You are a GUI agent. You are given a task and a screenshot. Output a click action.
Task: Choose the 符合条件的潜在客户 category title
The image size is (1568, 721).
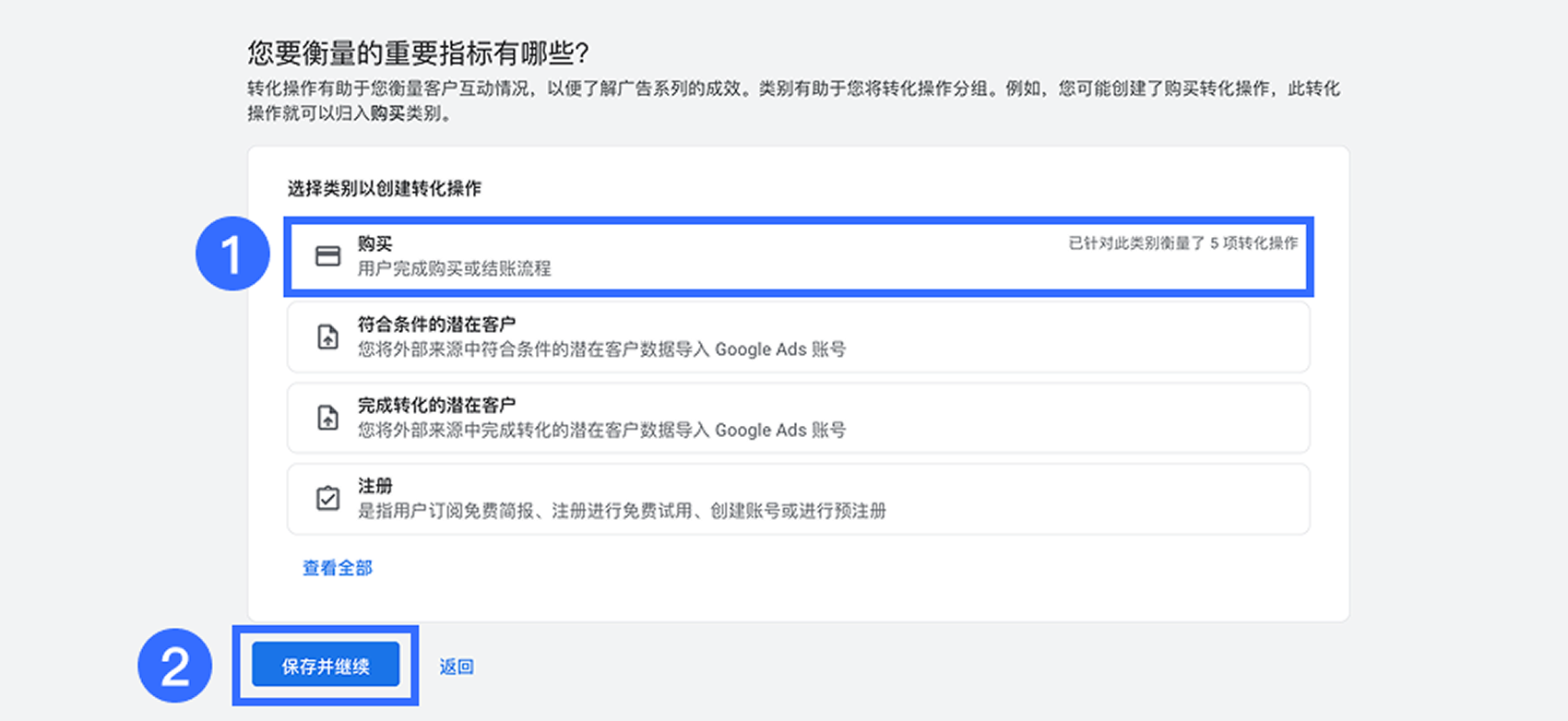(x=436, y=325)
